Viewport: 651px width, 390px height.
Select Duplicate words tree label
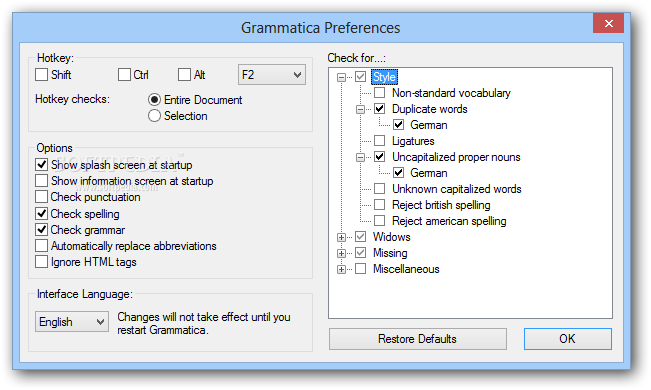[430, 109]
